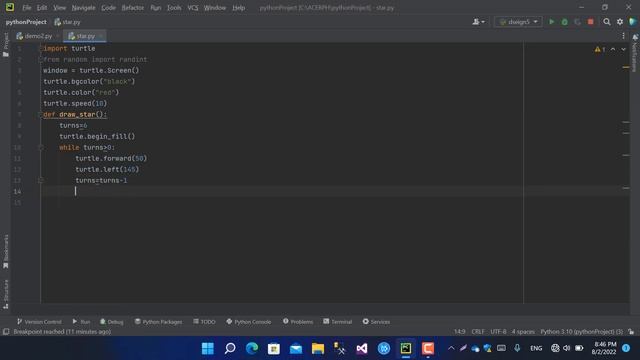Close the star.py editor tab

click(100, 36)
